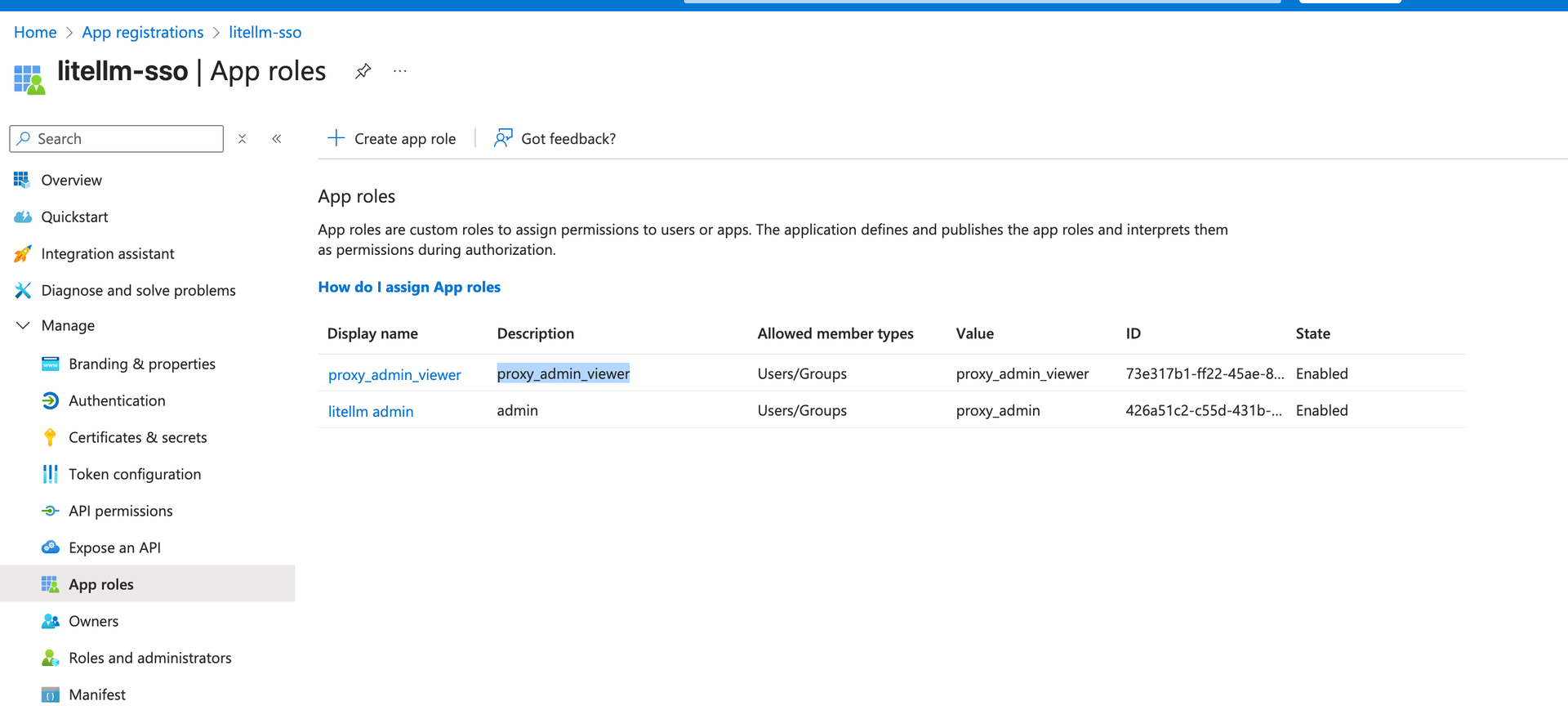Click the Branding & properties icon
Screen dimensions: 1568x706
(51, 364)
